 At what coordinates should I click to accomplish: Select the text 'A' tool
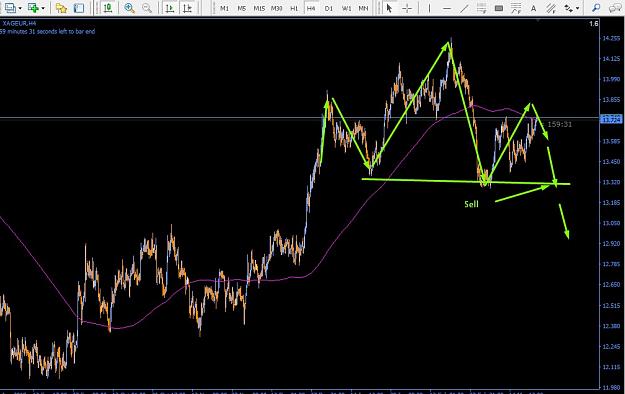[x=533, y=8]
